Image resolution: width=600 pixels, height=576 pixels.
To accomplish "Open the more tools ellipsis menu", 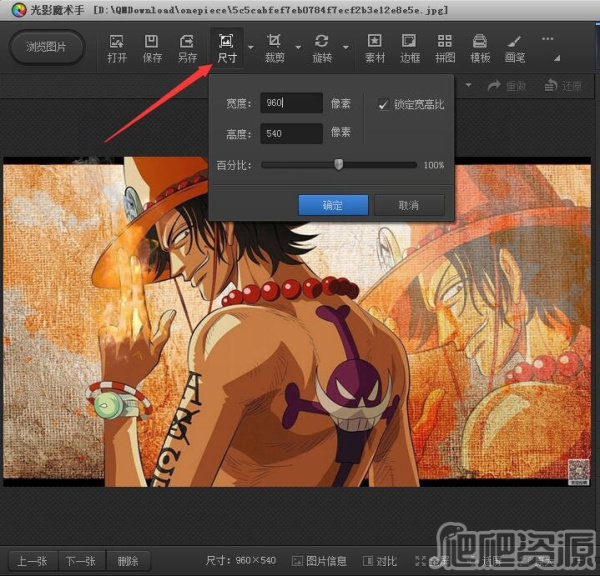I will pyautogui.click(x=548, y=39).
